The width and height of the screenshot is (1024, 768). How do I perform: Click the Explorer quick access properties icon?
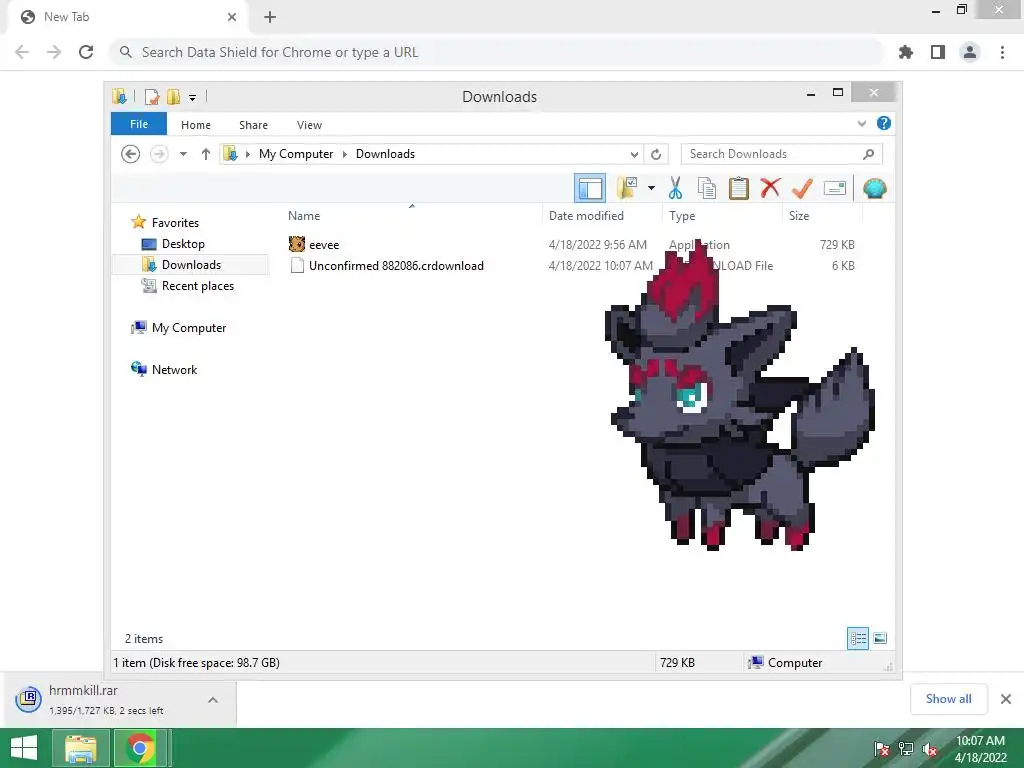tap(152, 97)
